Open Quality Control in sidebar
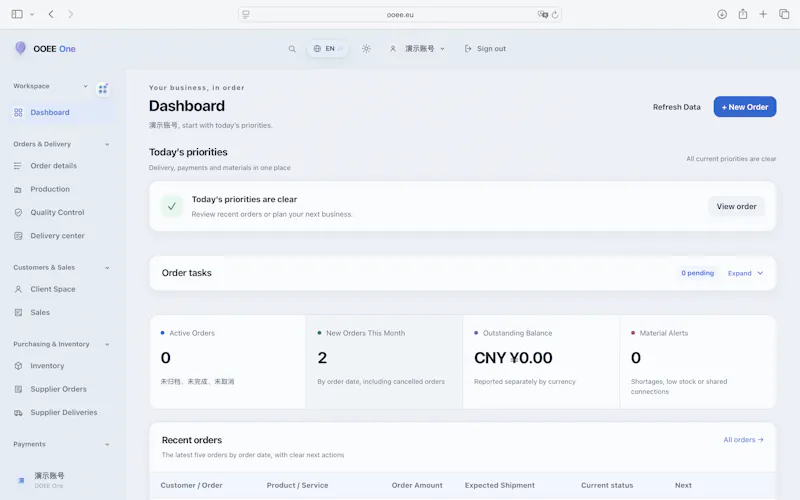 (x=57, y=213)
